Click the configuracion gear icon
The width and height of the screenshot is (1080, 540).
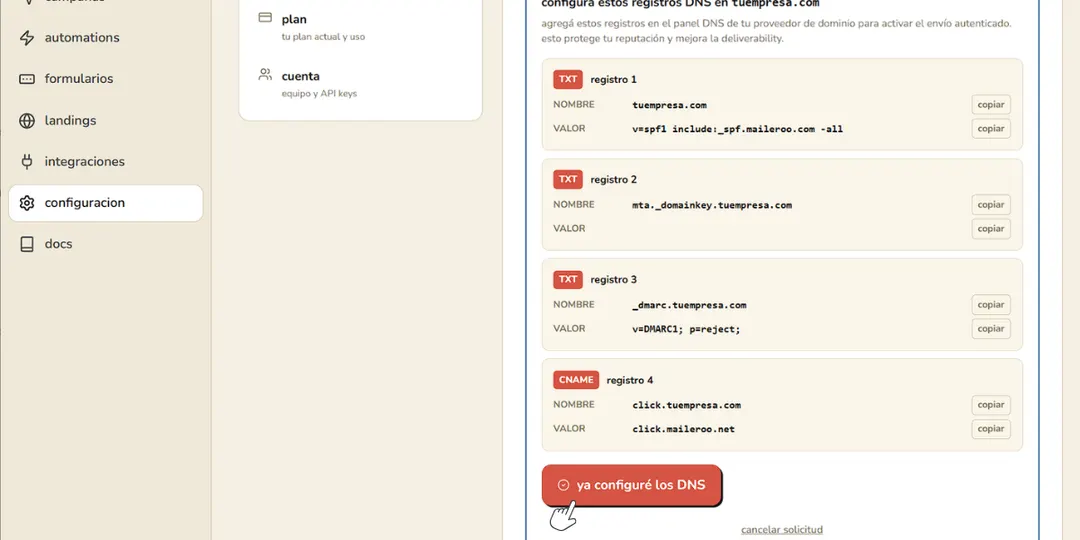[x=27, y=203]
